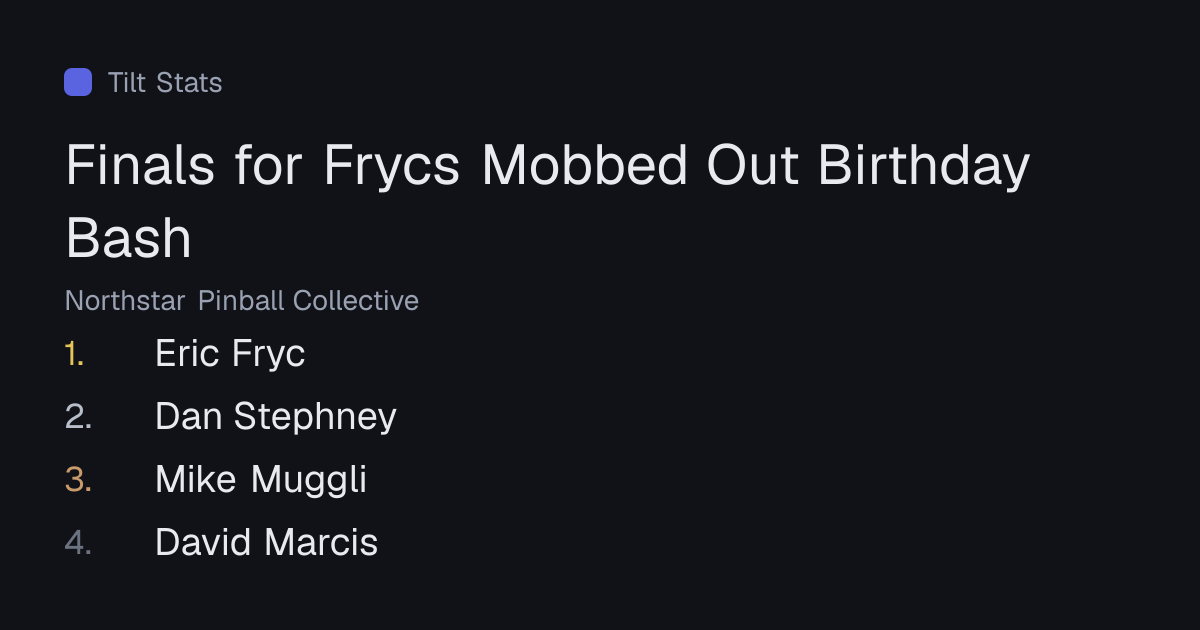Click the rank number 2.
This screenshot has width=1200, height=630.
(78, 417)
